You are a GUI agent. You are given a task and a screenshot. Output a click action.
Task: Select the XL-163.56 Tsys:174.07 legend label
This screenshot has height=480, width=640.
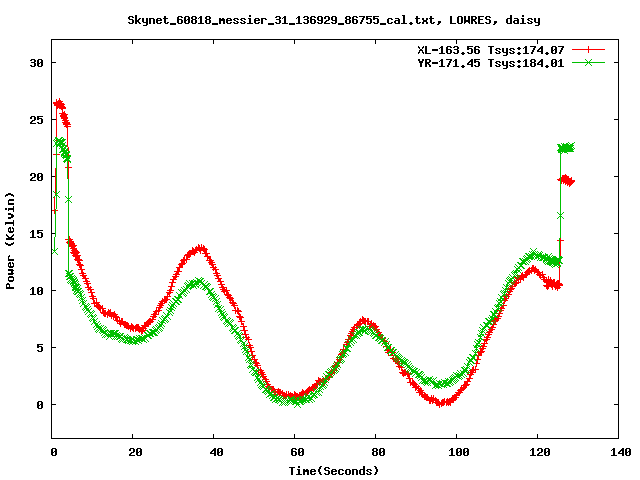pyautogui.click(x=491, y=50)
